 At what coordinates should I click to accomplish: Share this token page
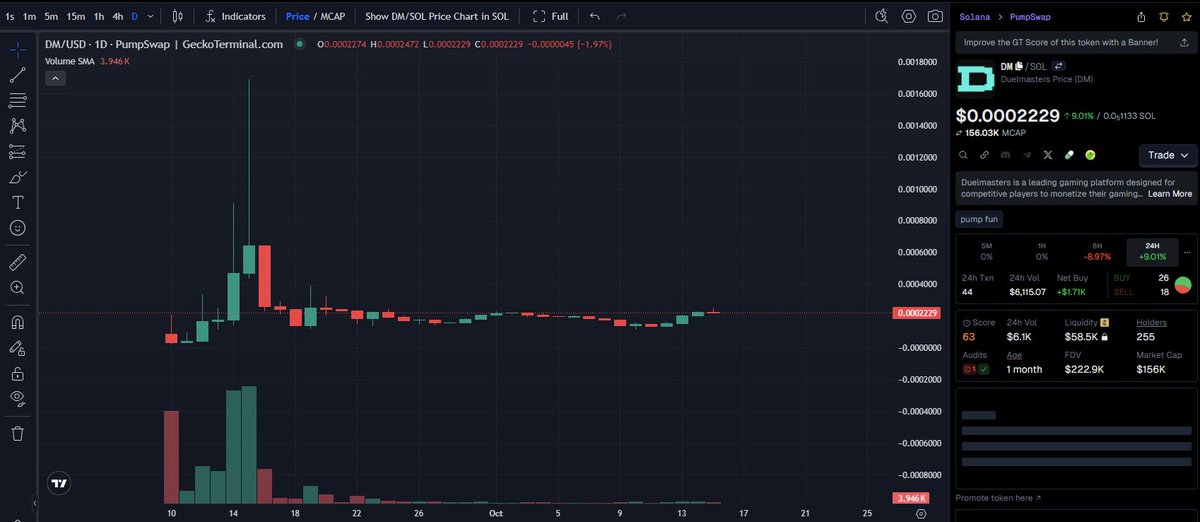click(x=1141, y=17)
